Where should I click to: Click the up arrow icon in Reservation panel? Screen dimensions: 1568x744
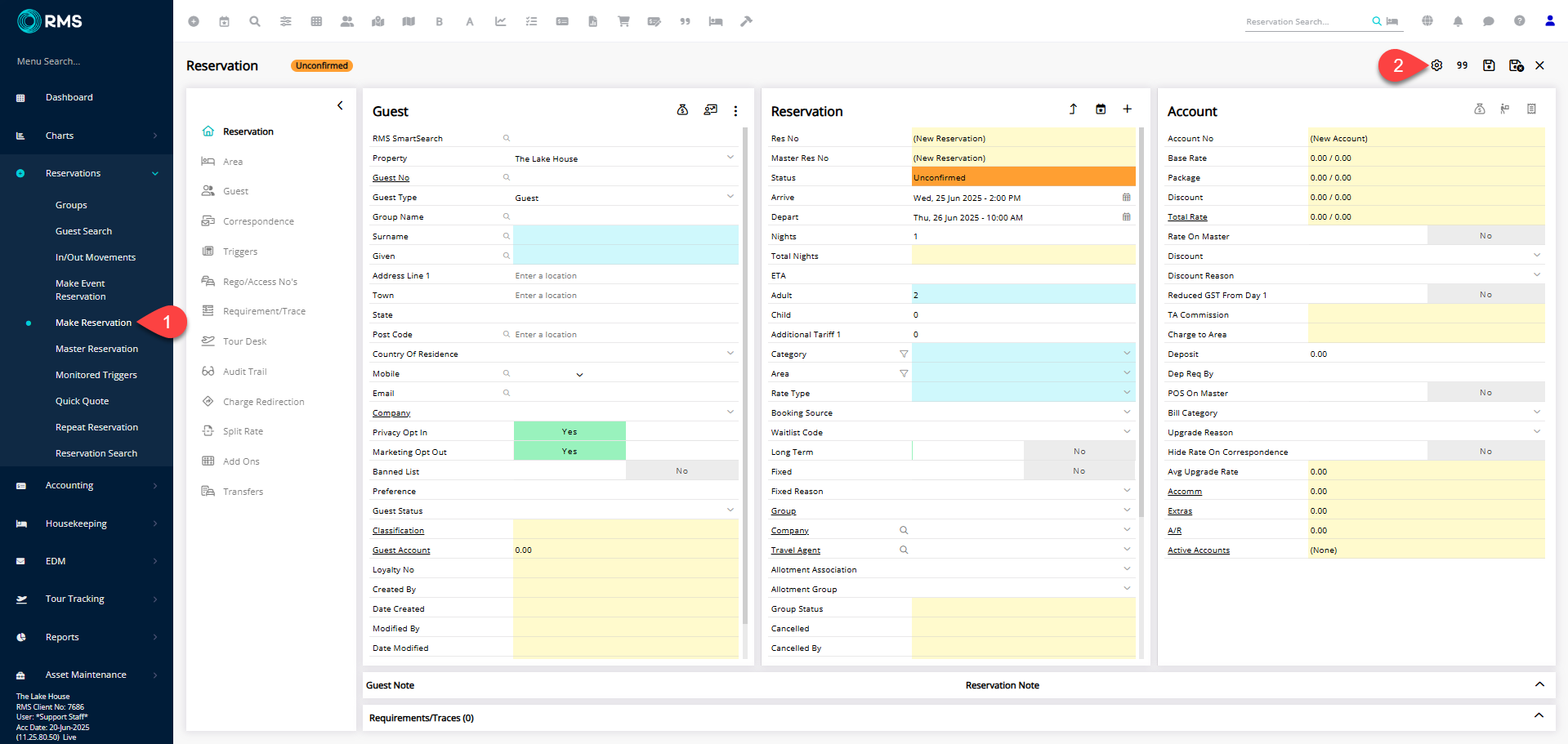click(x=1073, y=109)
